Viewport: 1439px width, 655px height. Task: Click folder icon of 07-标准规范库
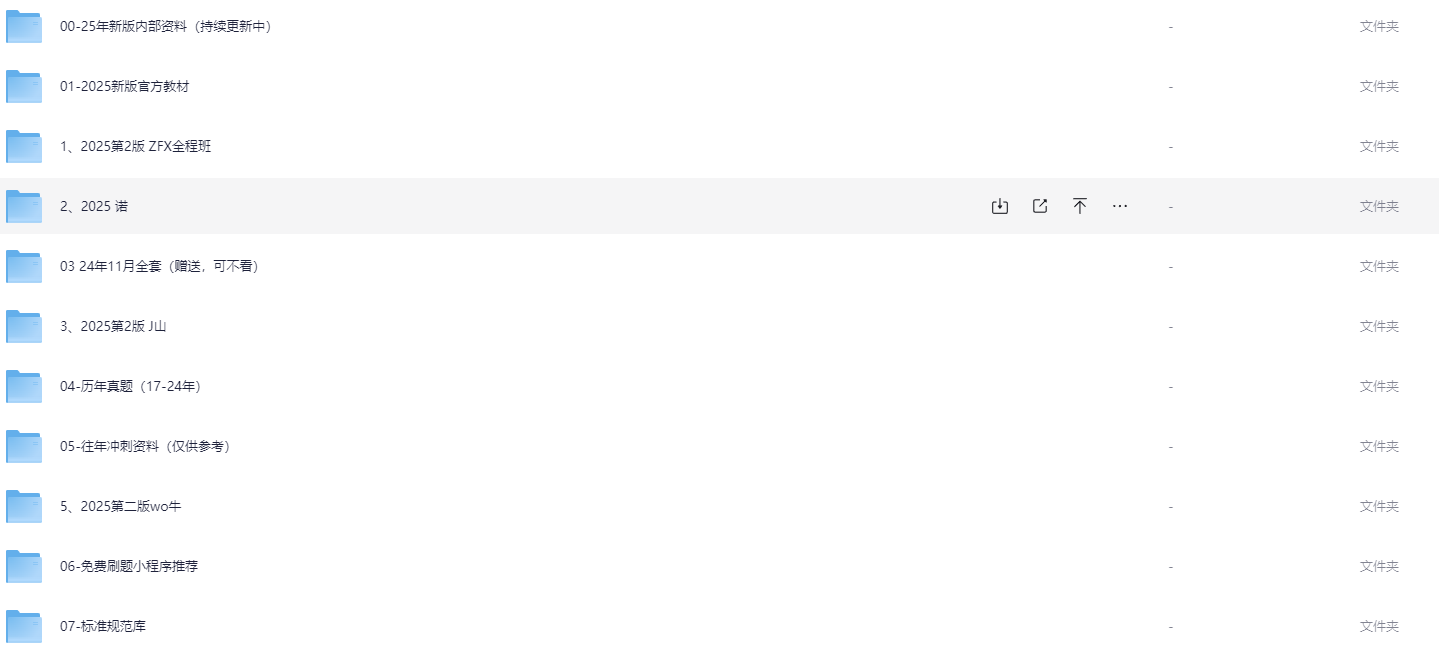[24, 626]
